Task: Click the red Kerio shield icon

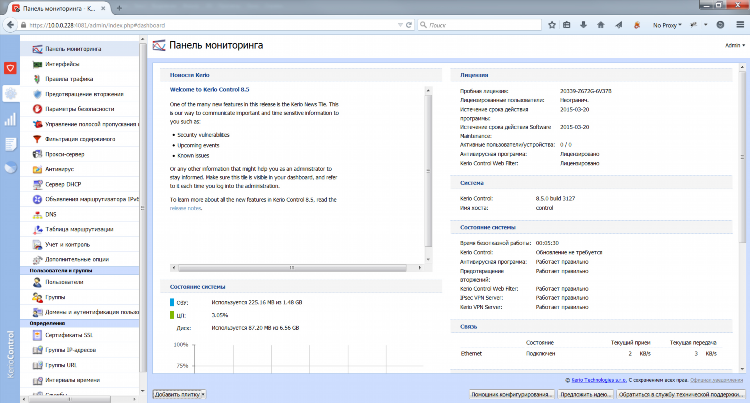Action: click(x=10, y=68)
